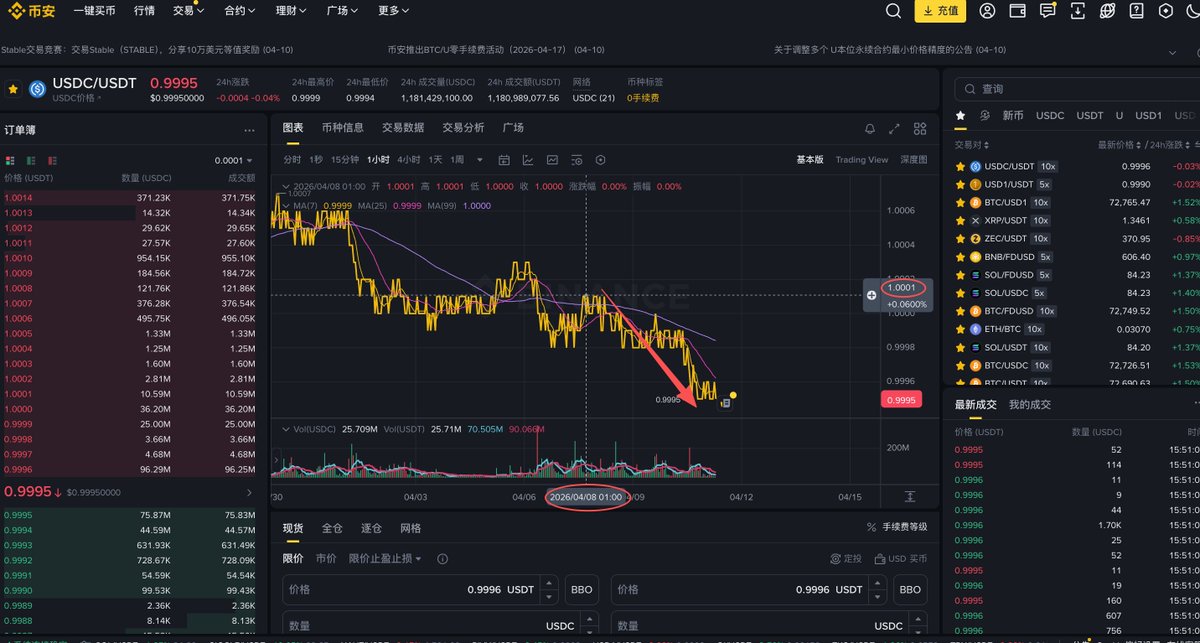
Task: Open the 我的成交 tab
Action: click(x=1029, y=404)
